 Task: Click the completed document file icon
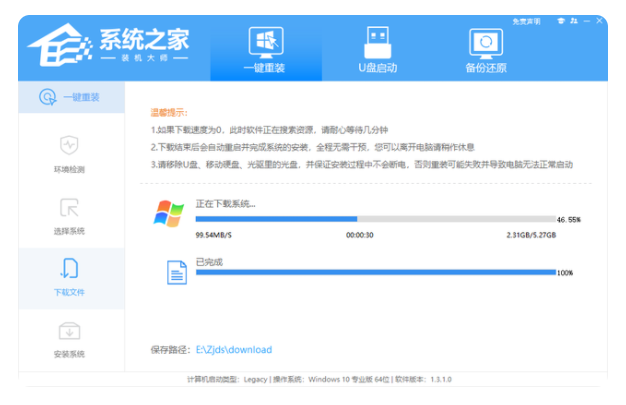click(x=176, y=271)
